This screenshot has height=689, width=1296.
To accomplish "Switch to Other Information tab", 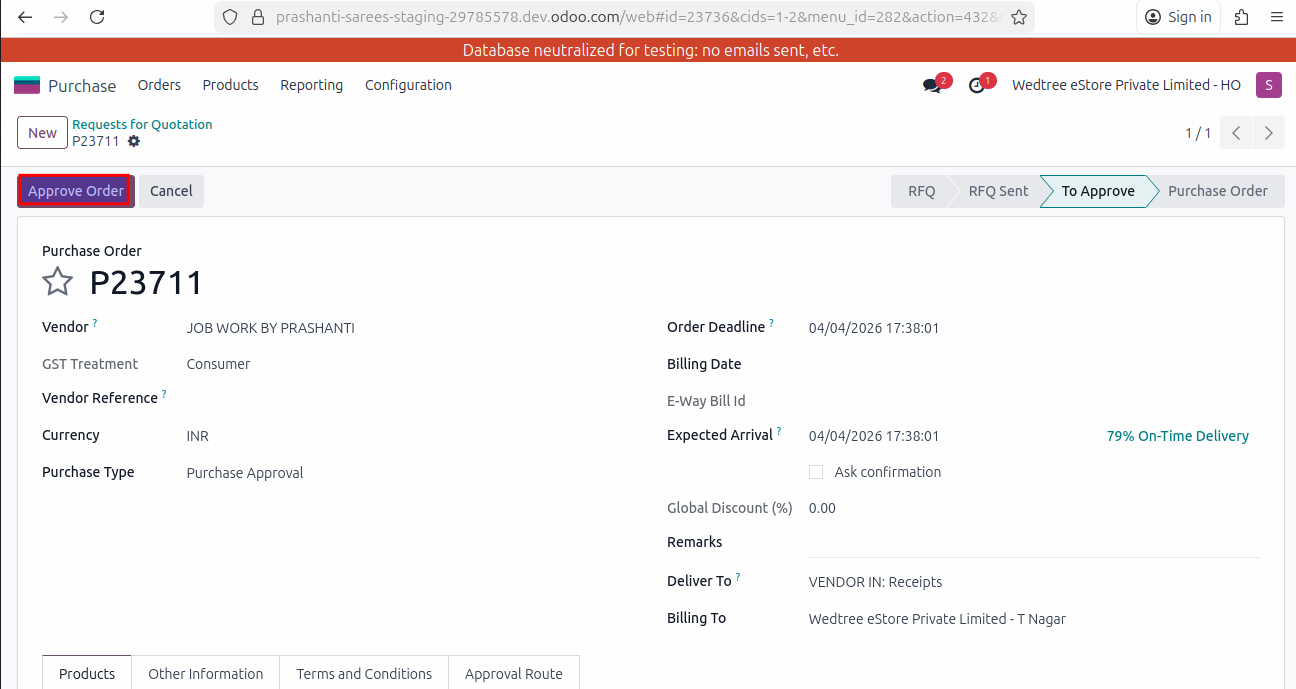I will point(206,673).
